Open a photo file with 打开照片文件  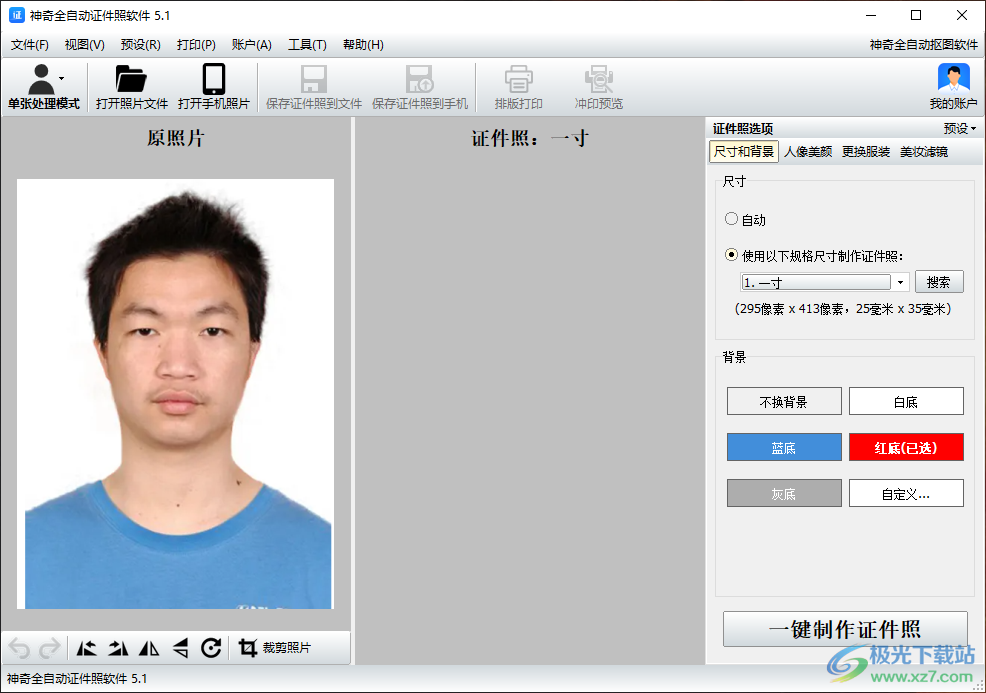click(131, 87)
